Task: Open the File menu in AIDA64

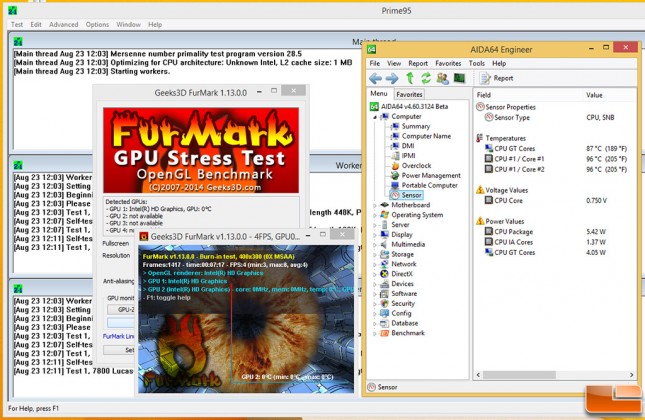Action: [374, 63]
